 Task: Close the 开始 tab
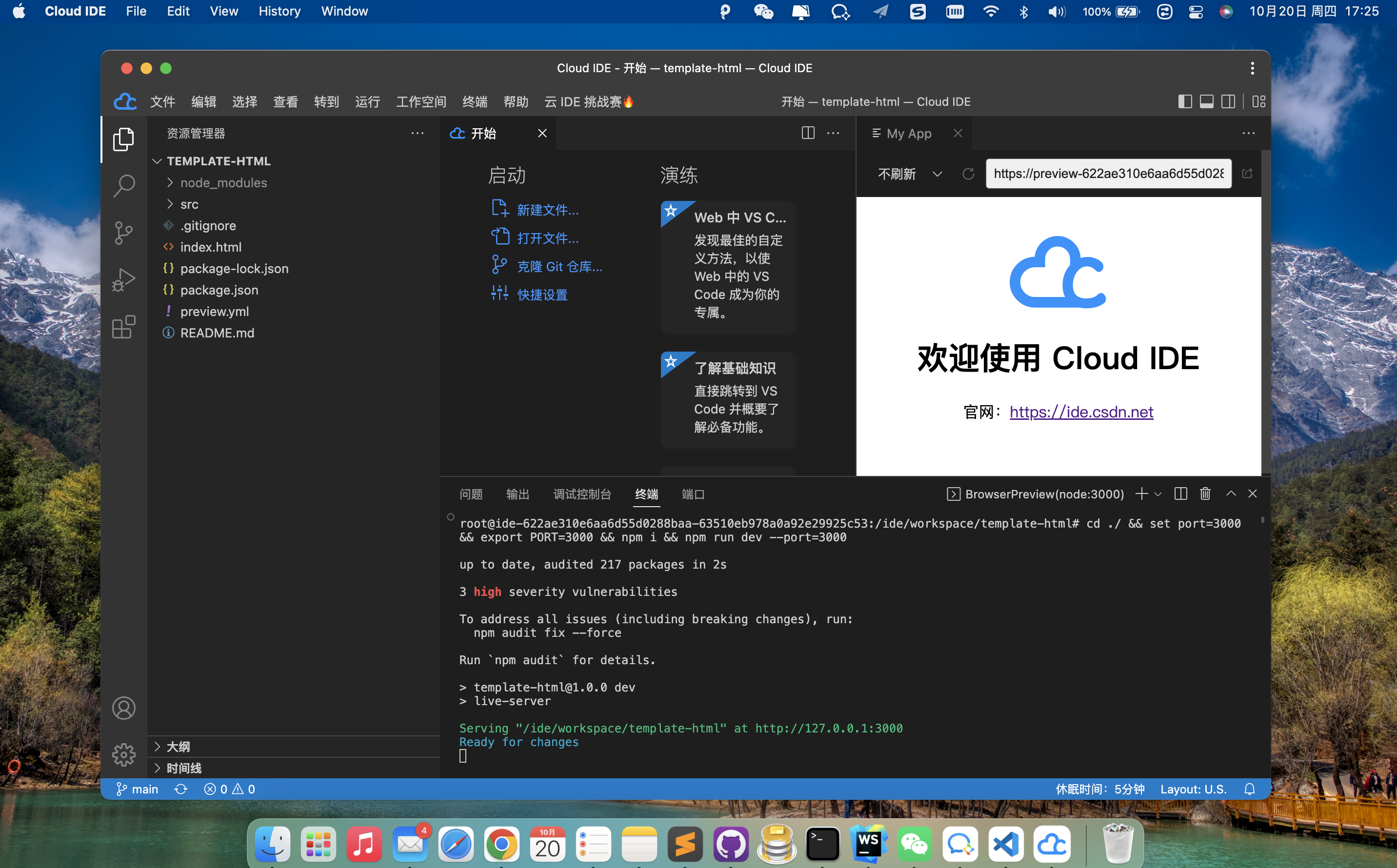pyautogui.click(x=542, y=133)
